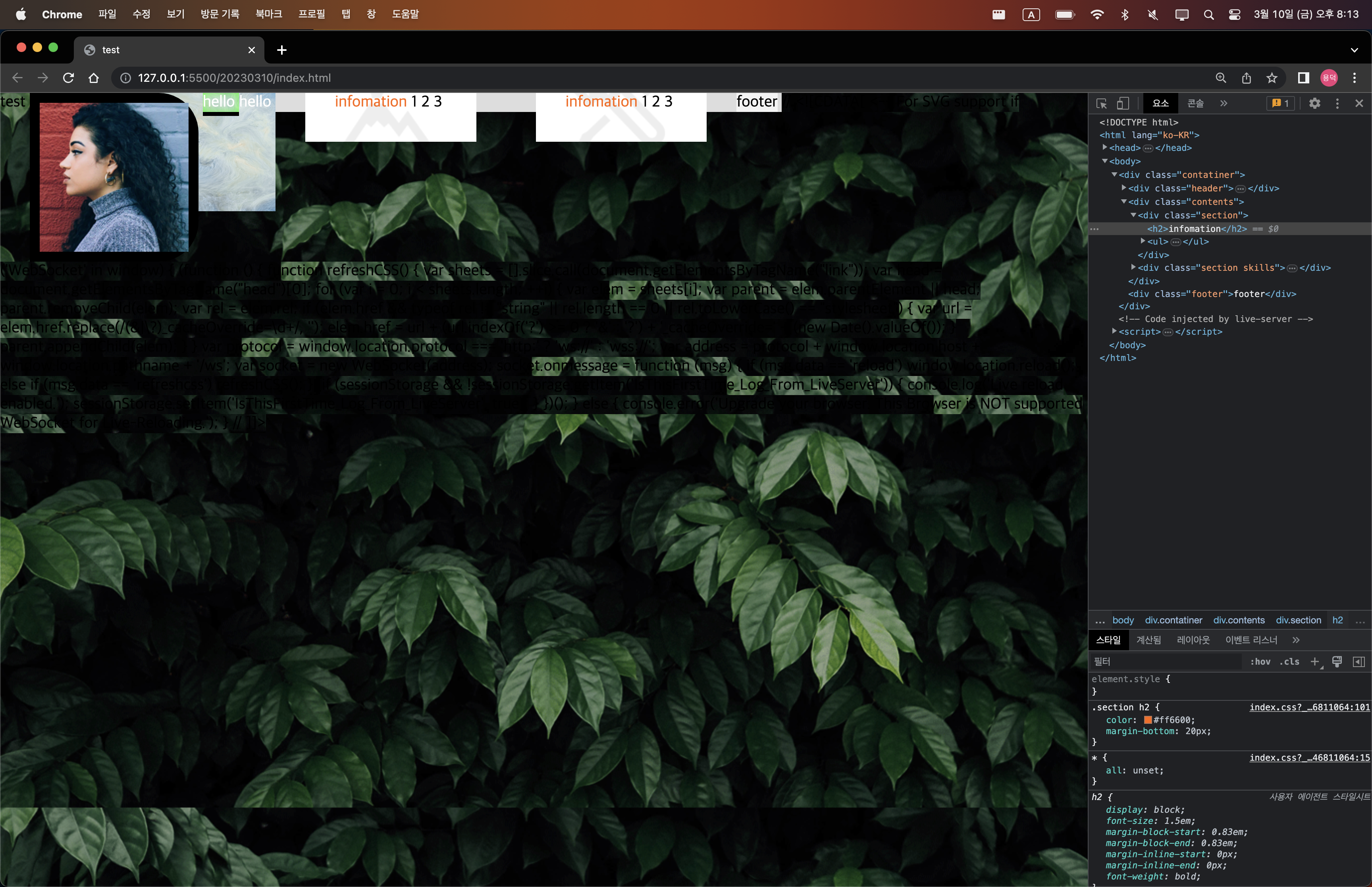Bookmark this page with star icon
Image resolution: width=1372 pixels, height=887 pixels.
coord(1272,78)
